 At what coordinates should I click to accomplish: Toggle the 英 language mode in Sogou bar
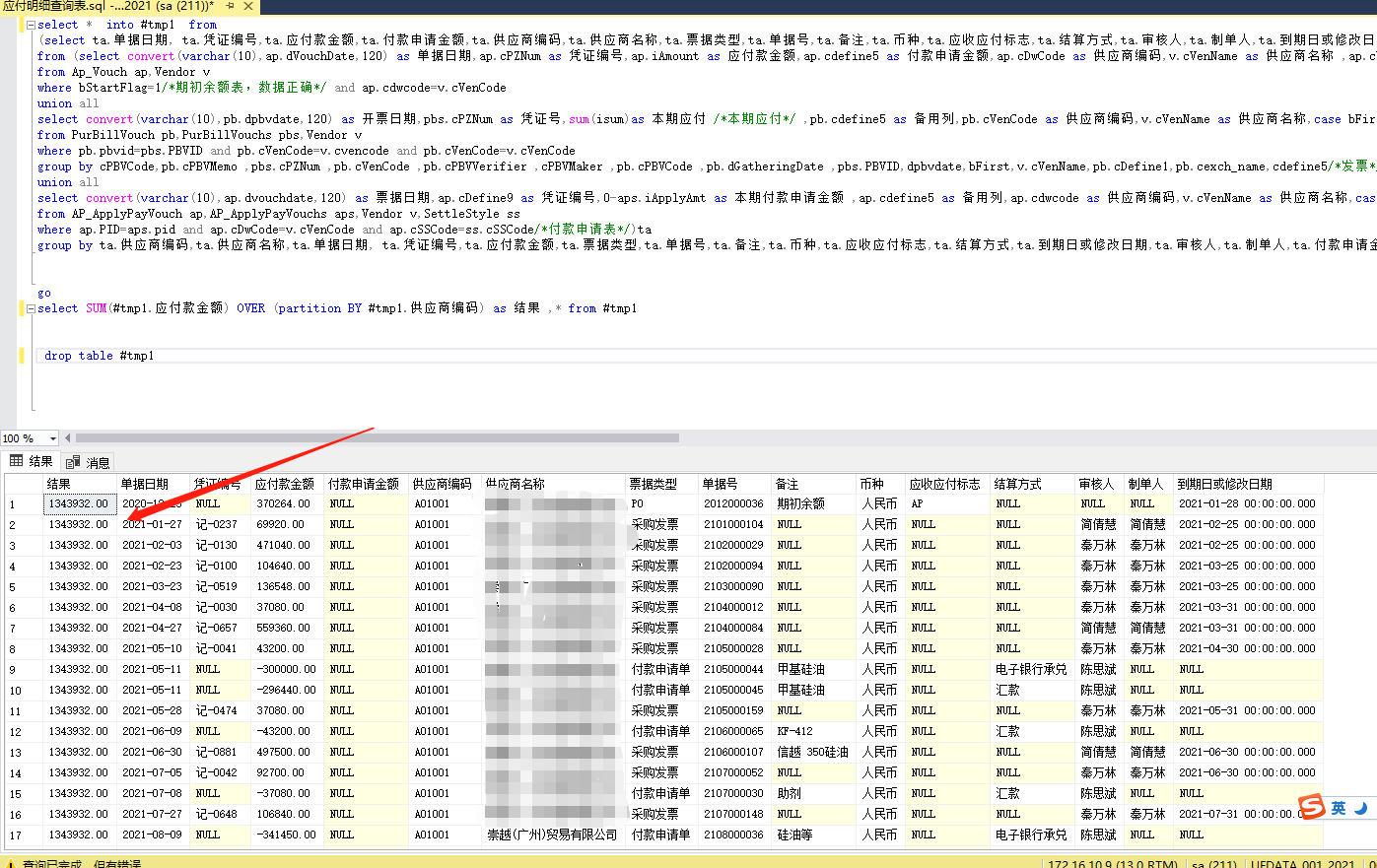1339,808
